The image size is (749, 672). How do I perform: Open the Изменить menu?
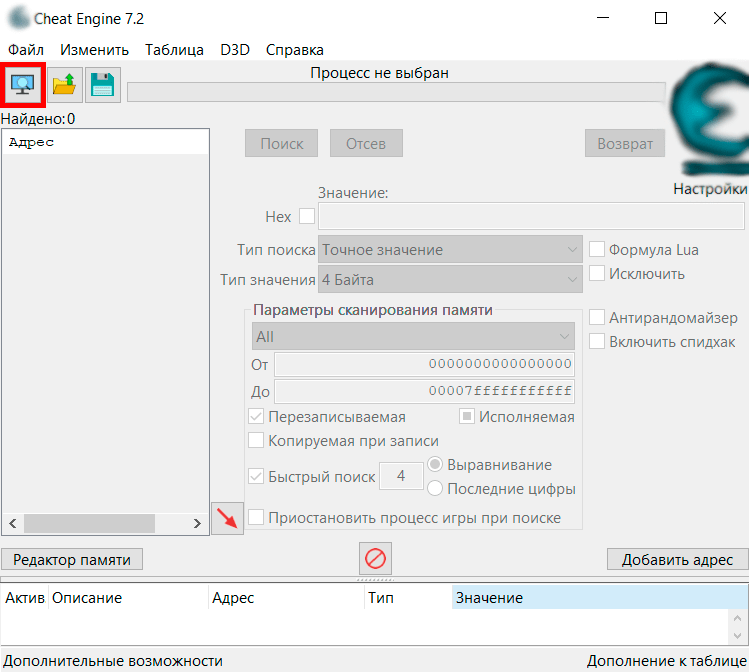[x=94, y=50]
